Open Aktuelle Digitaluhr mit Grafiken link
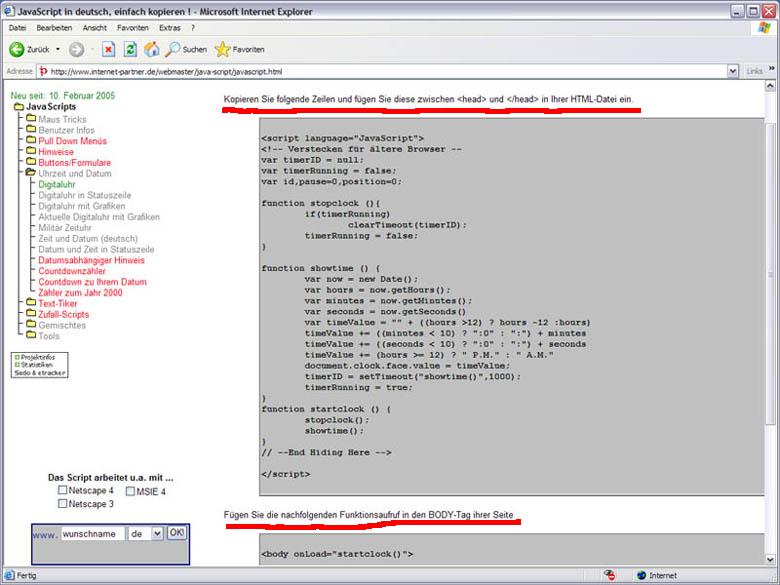Screen dimensions: 780x585 click(x=99, y=217)
